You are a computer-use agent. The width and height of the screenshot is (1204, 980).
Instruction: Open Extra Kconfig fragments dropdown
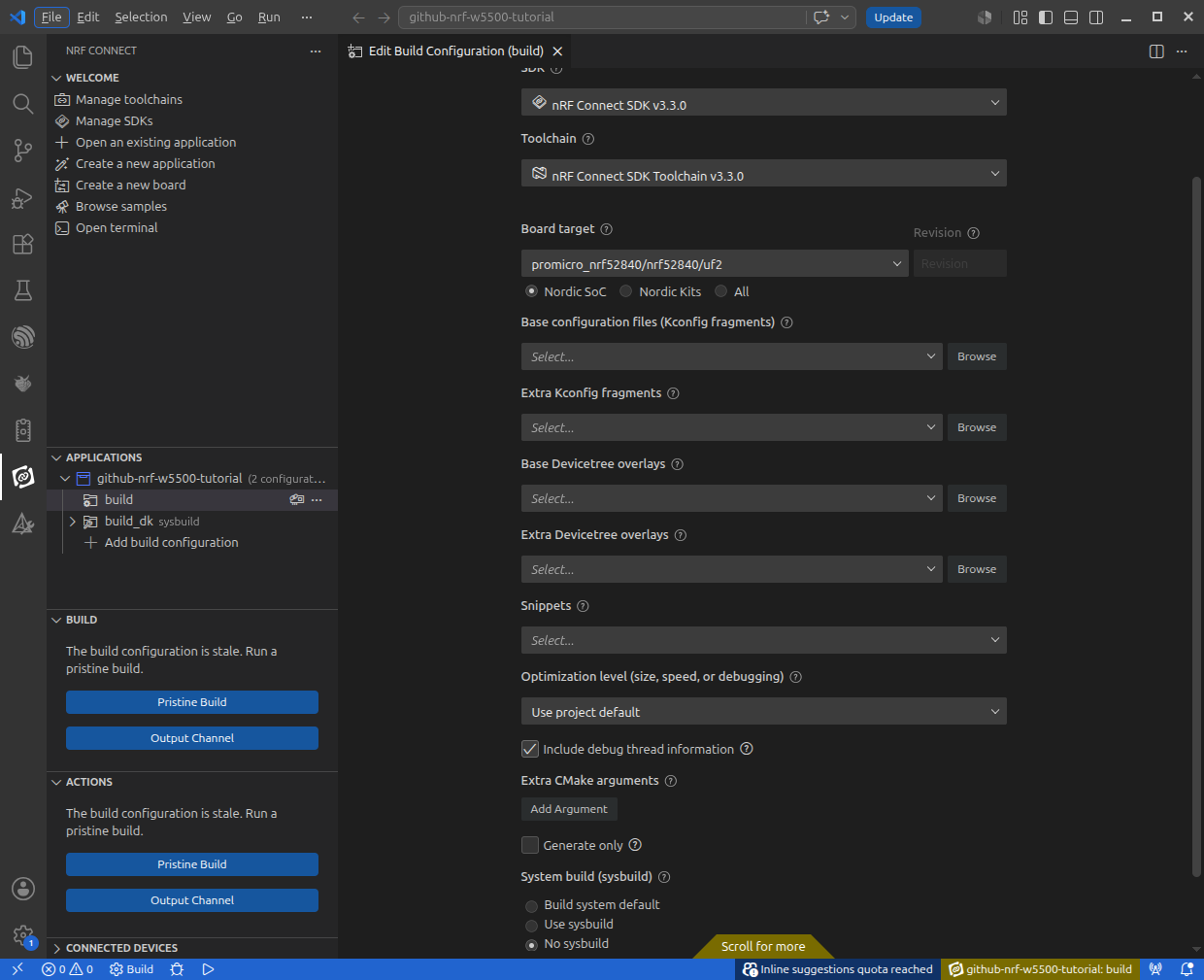732,427
